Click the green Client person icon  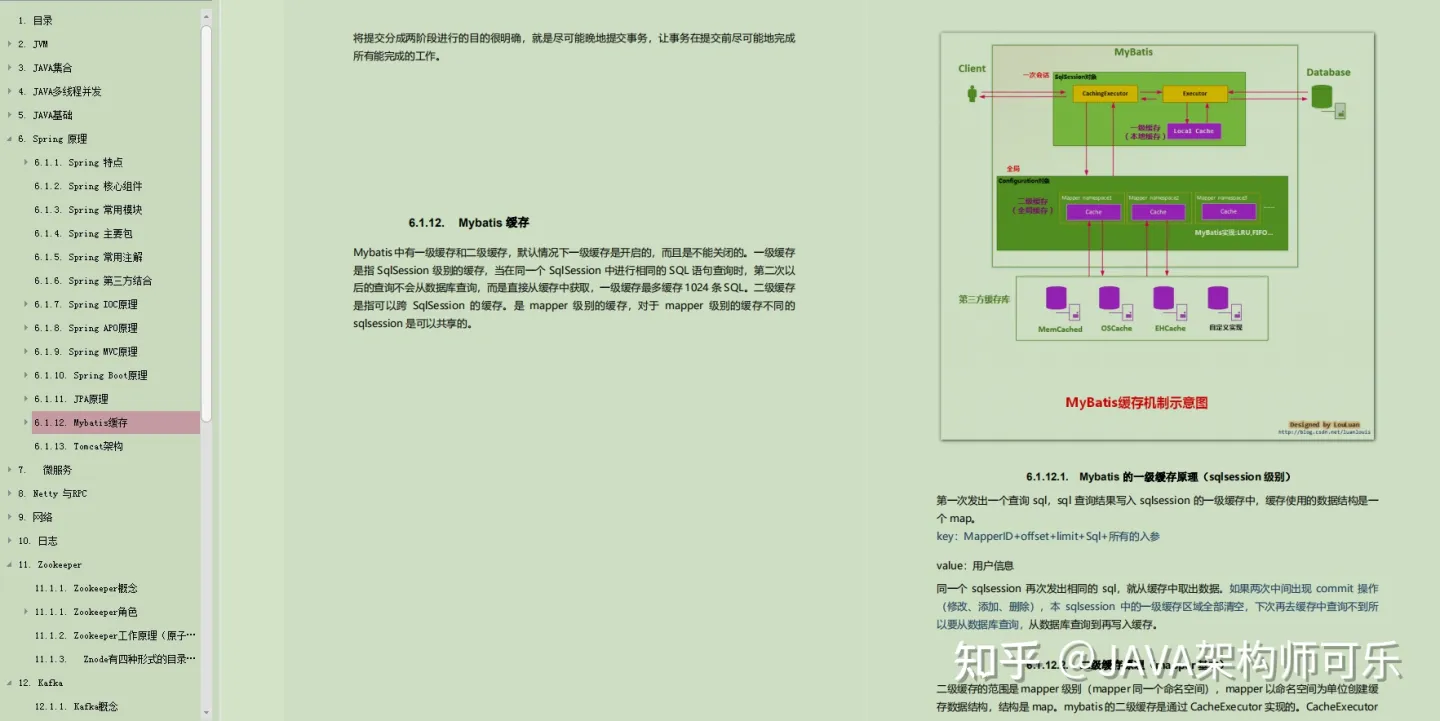tap(971, 94)
